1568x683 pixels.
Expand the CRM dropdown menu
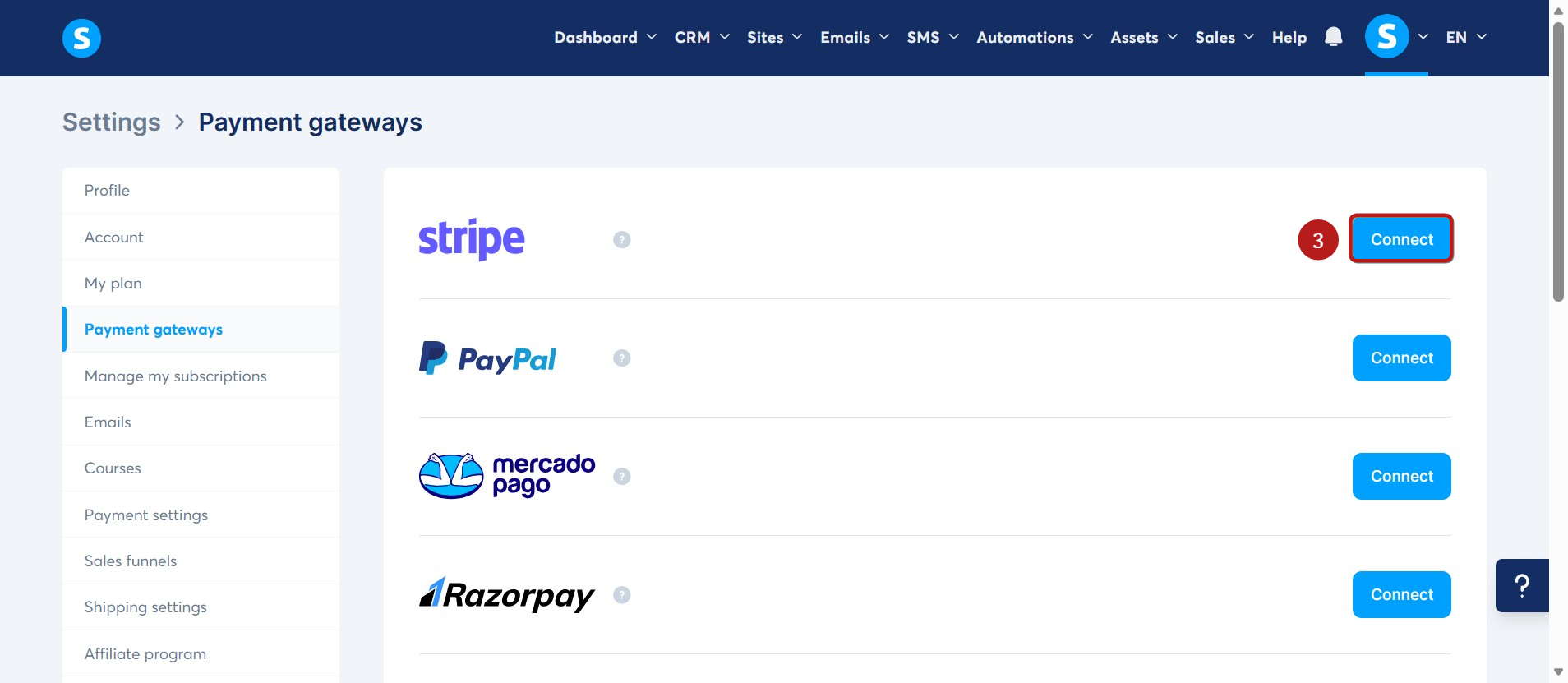click(702, 37)
